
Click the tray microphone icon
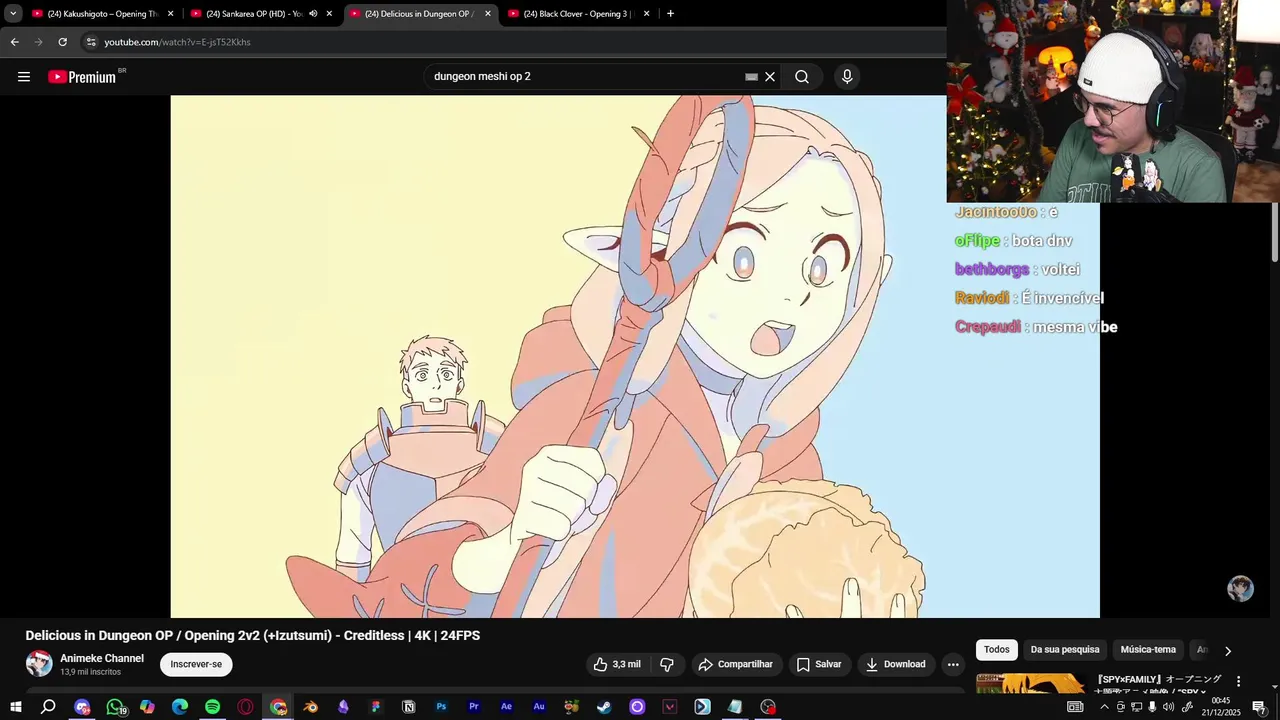tap(1152, 707)
